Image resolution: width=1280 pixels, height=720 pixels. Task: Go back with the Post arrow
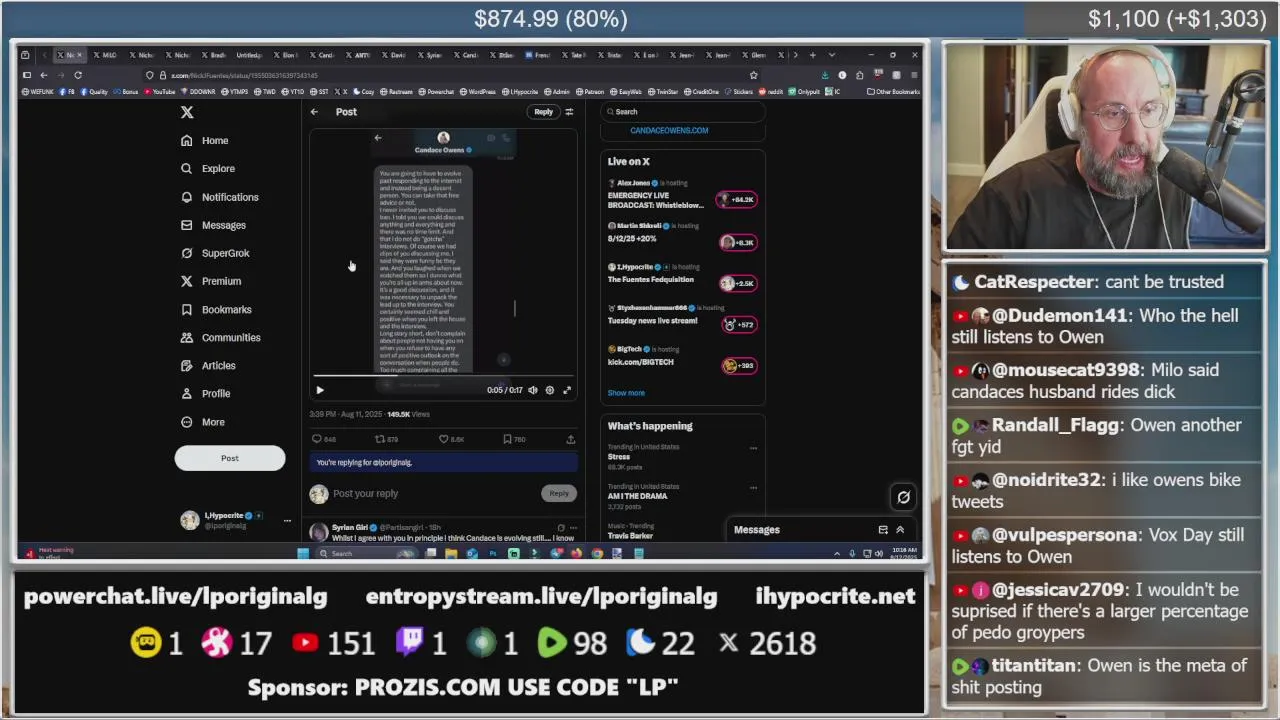click(314, 112)
